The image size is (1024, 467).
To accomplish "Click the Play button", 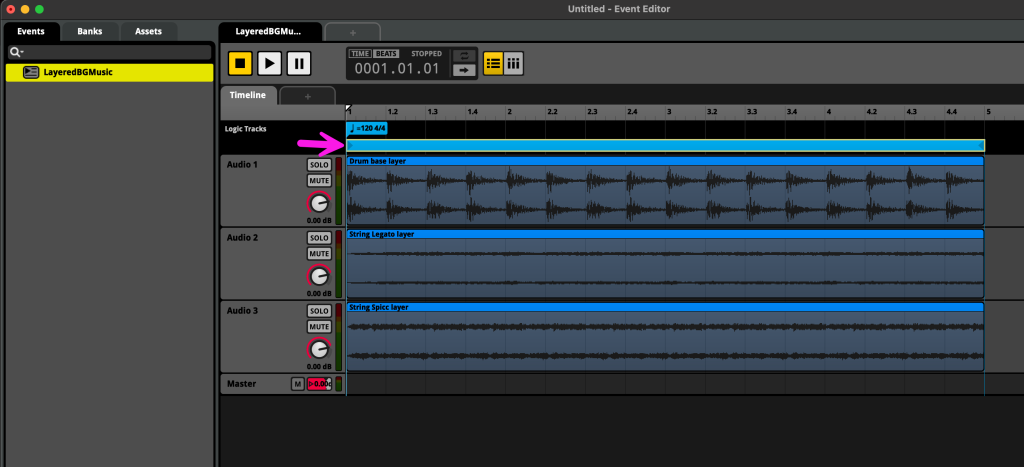I will 269,64.
